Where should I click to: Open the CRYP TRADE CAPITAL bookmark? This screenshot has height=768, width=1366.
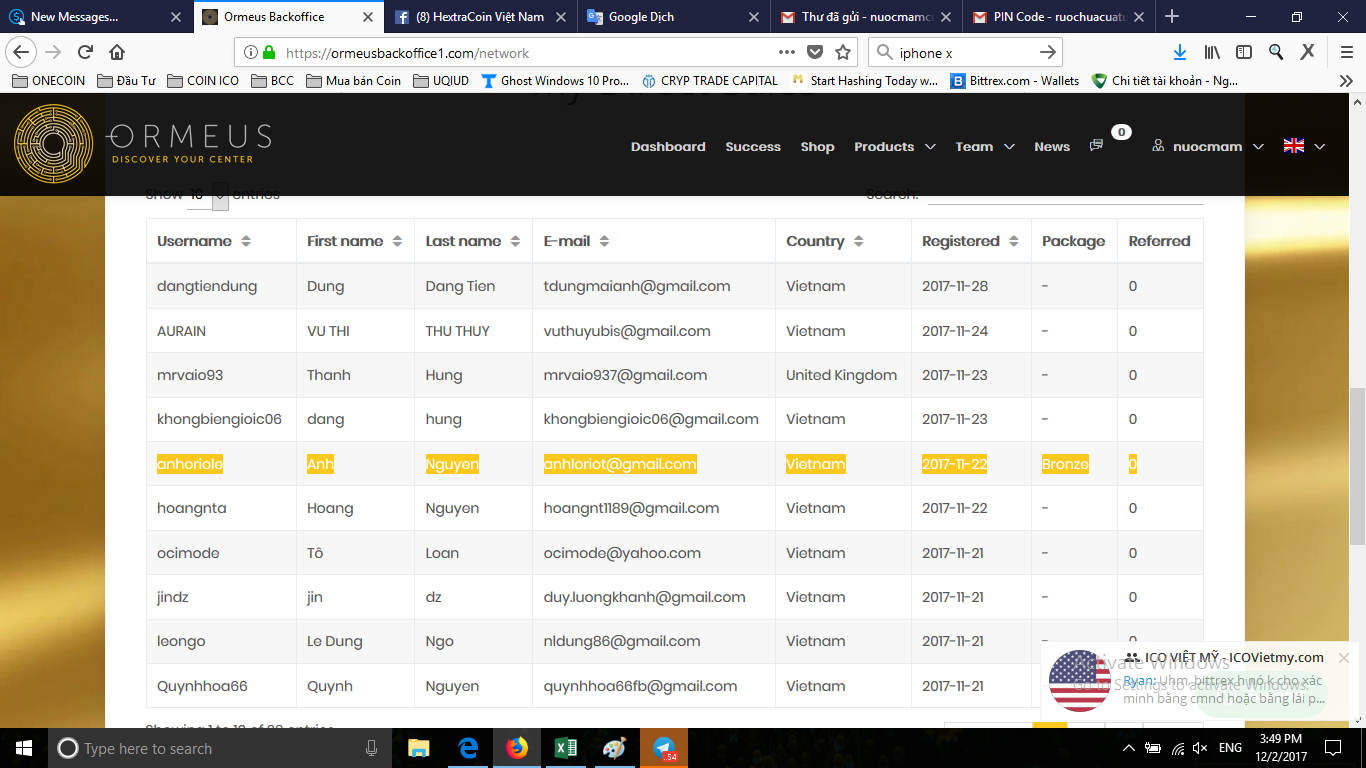[709, 81]
